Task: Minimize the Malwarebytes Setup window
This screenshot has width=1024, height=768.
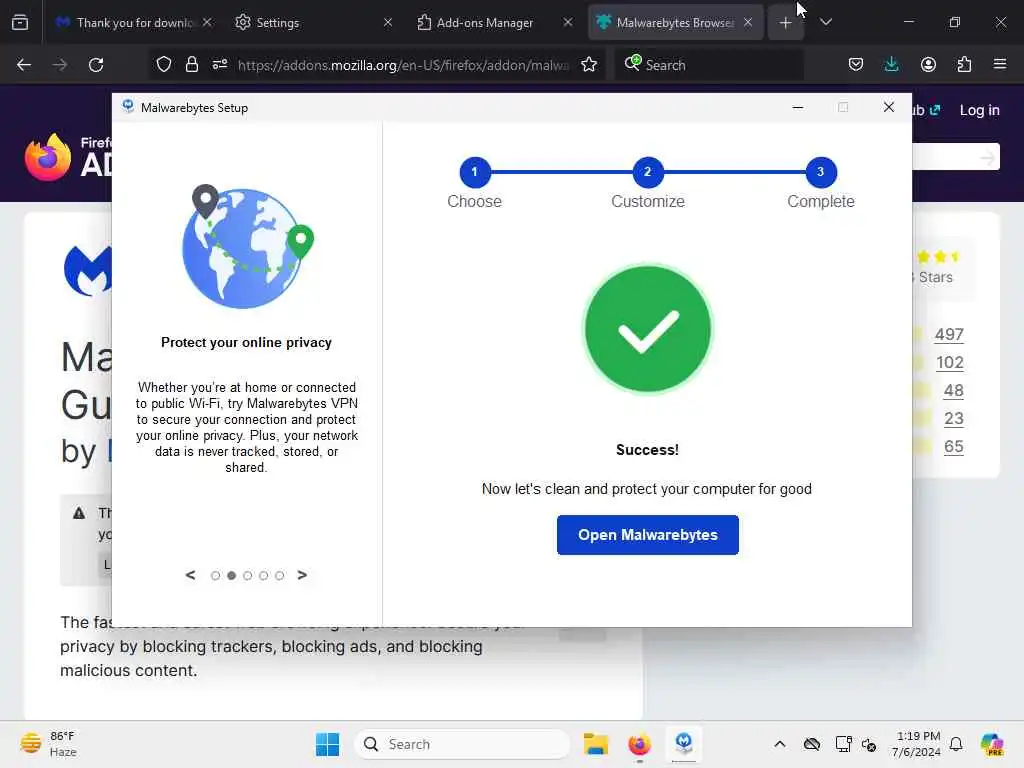Action: [797, 107]
